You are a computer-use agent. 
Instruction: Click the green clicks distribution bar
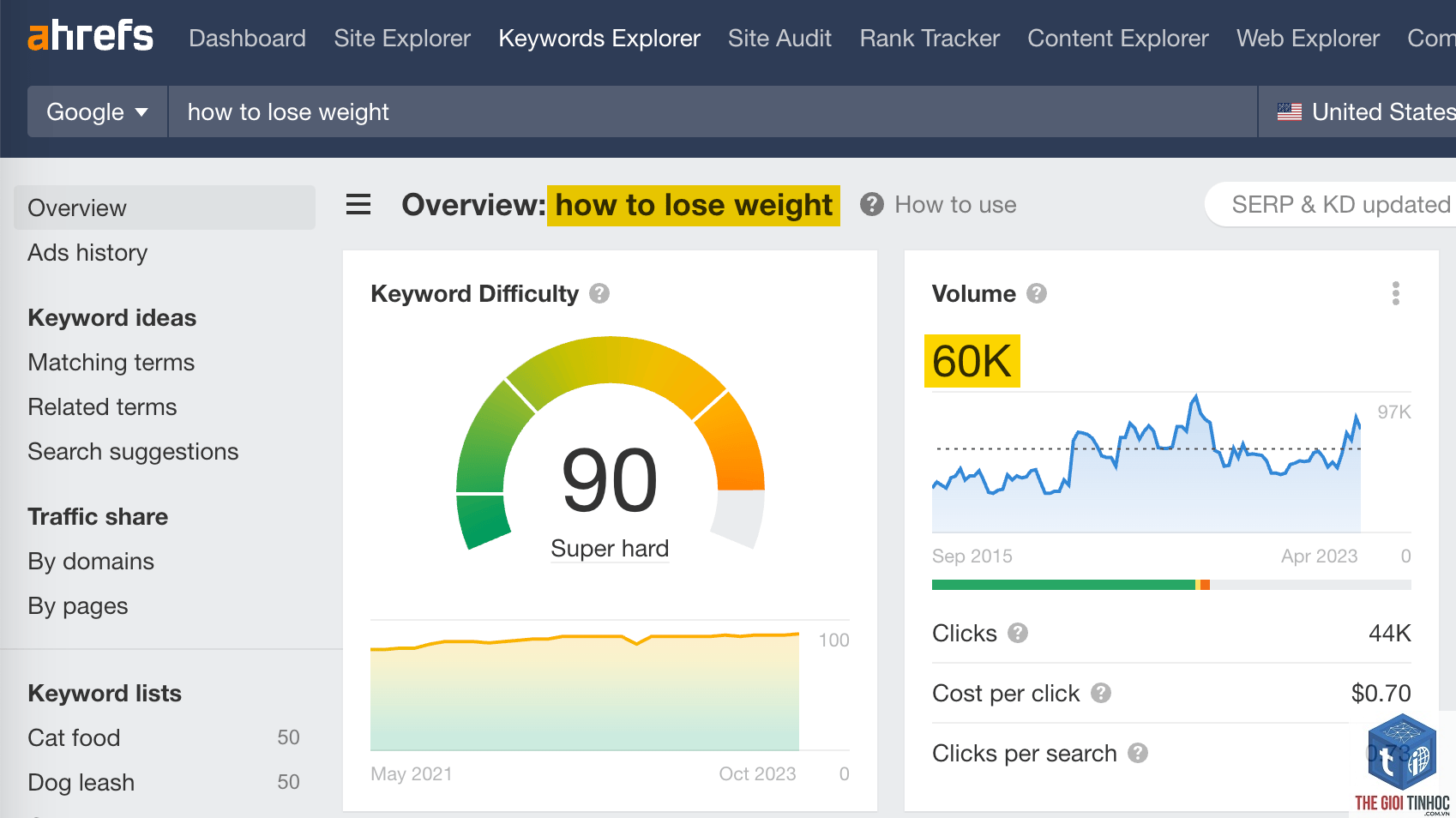(x=1063, y=585)
